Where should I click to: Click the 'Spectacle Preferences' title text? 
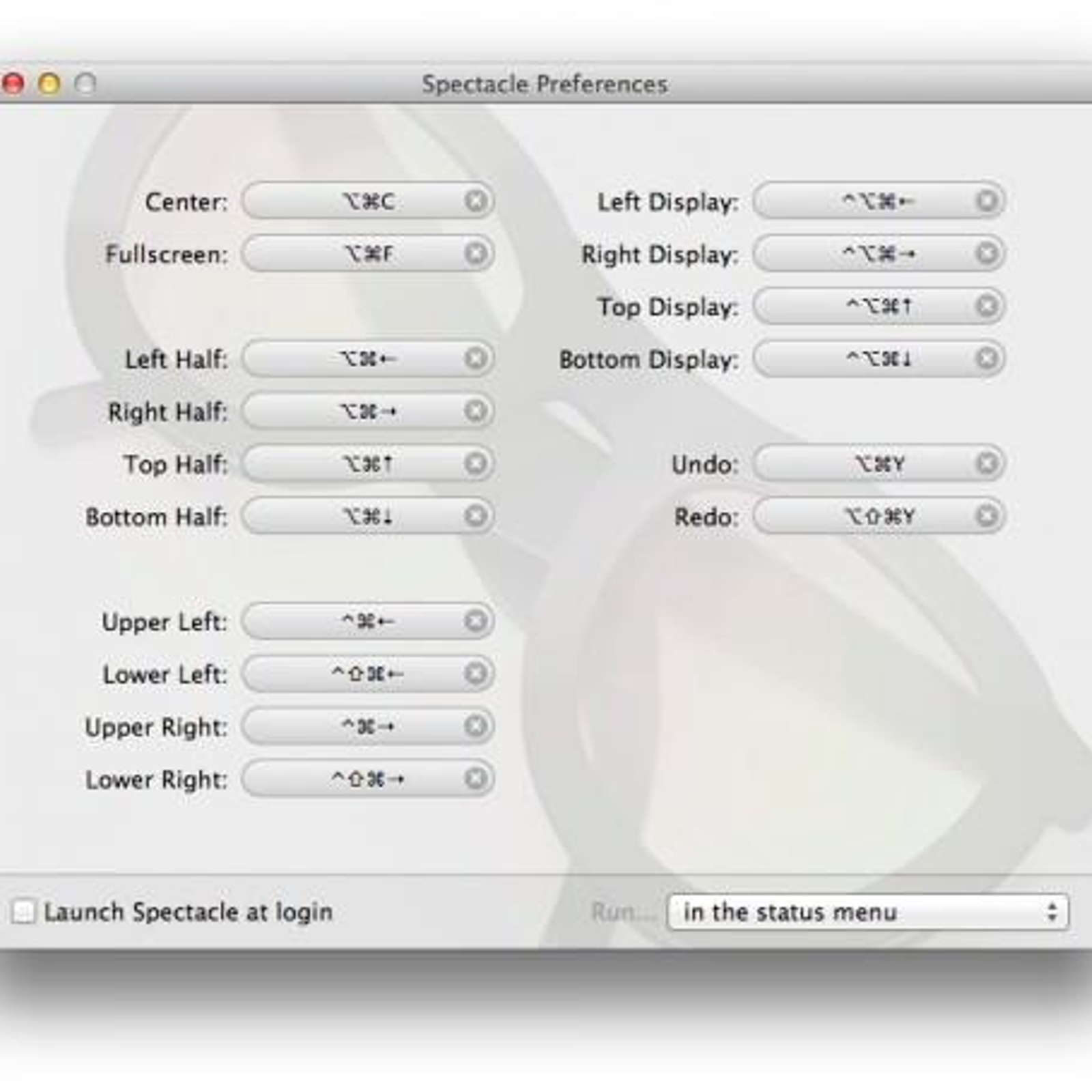(x=545, y=84)
